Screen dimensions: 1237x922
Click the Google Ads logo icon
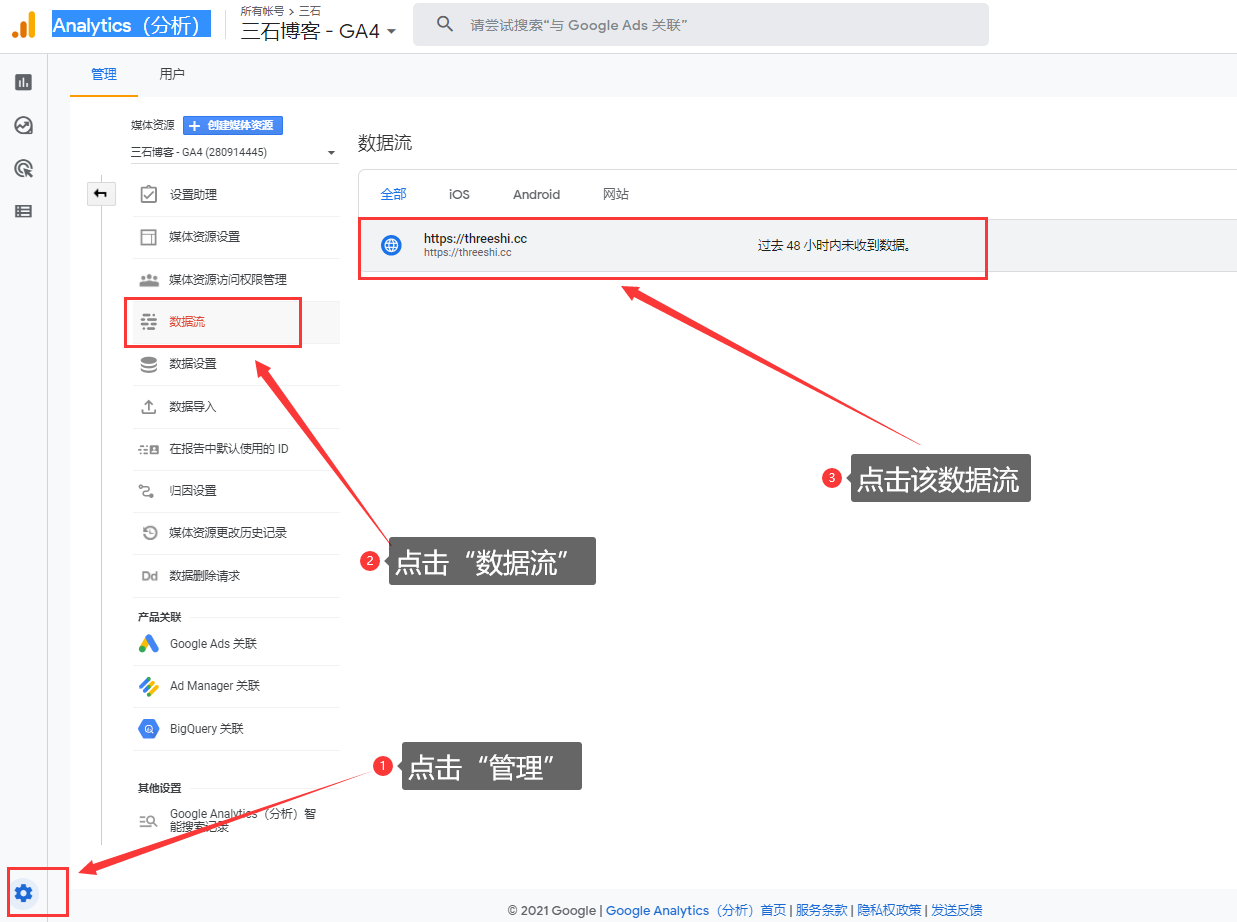tap(148, 644)
